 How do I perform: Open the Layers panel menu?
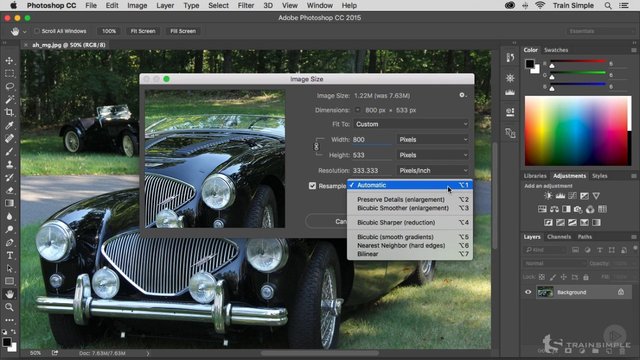pos(633,237)
